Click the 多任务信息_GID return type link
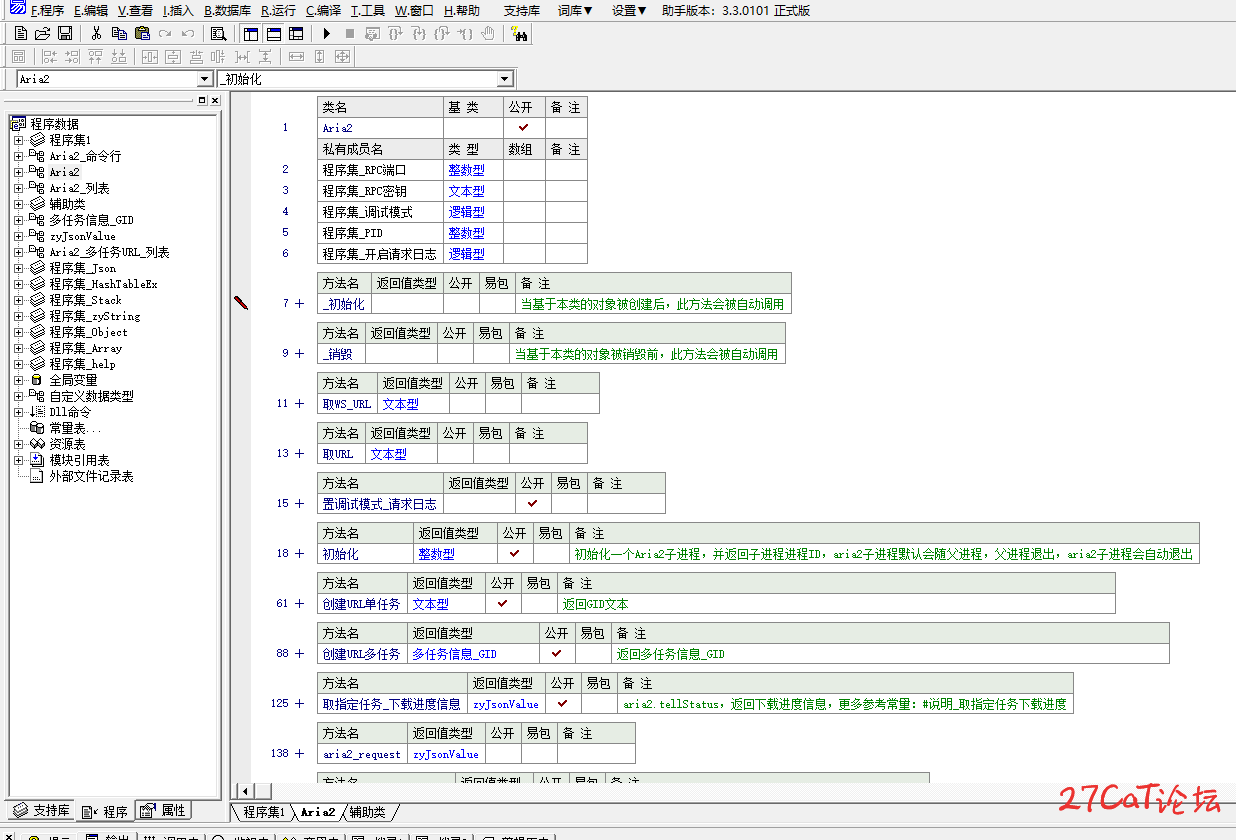The width and height of the screenshot is (1236, 840). pyautogui.click(x=454, y=654)
